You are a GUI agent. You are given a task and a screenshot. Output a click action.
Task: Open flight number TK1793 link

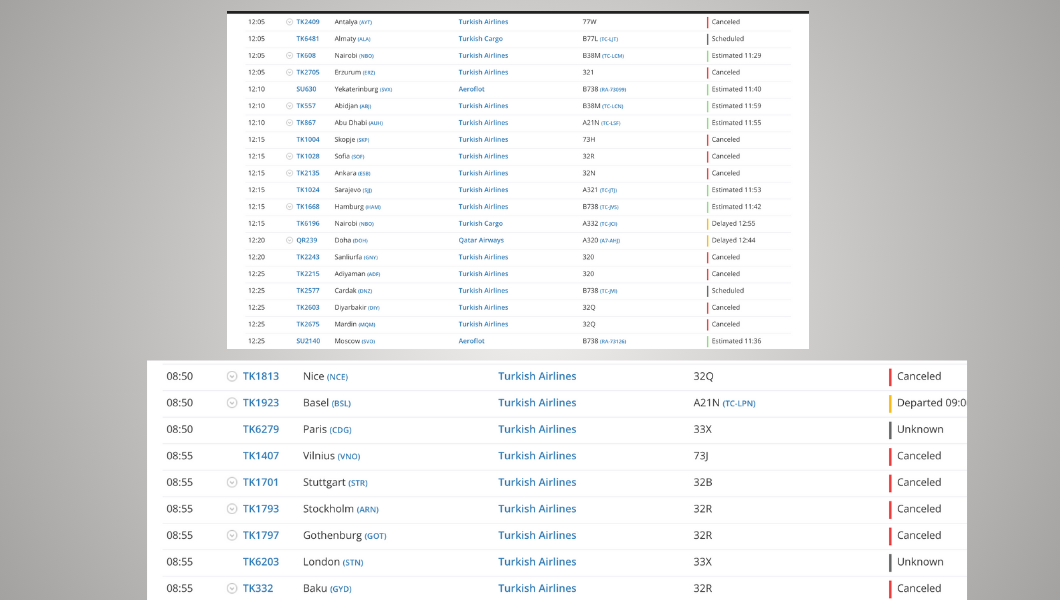(x=261, y=509)
